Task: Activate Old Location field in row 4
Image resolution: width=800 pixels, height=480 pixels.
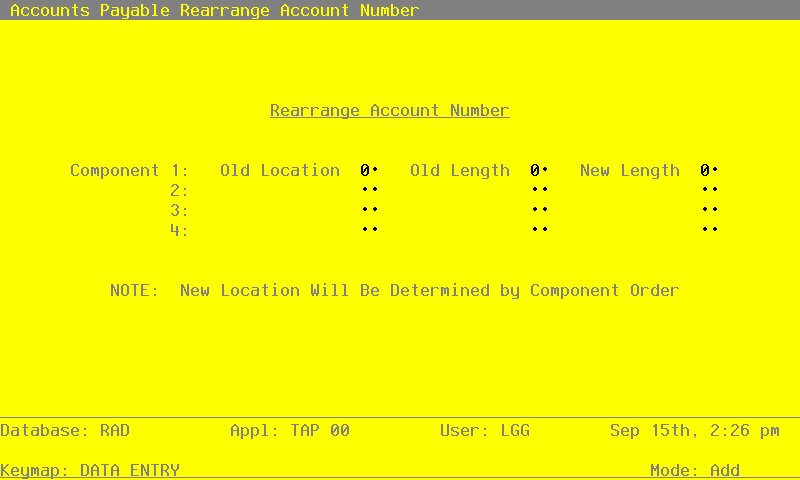Action: coord(369,230)
